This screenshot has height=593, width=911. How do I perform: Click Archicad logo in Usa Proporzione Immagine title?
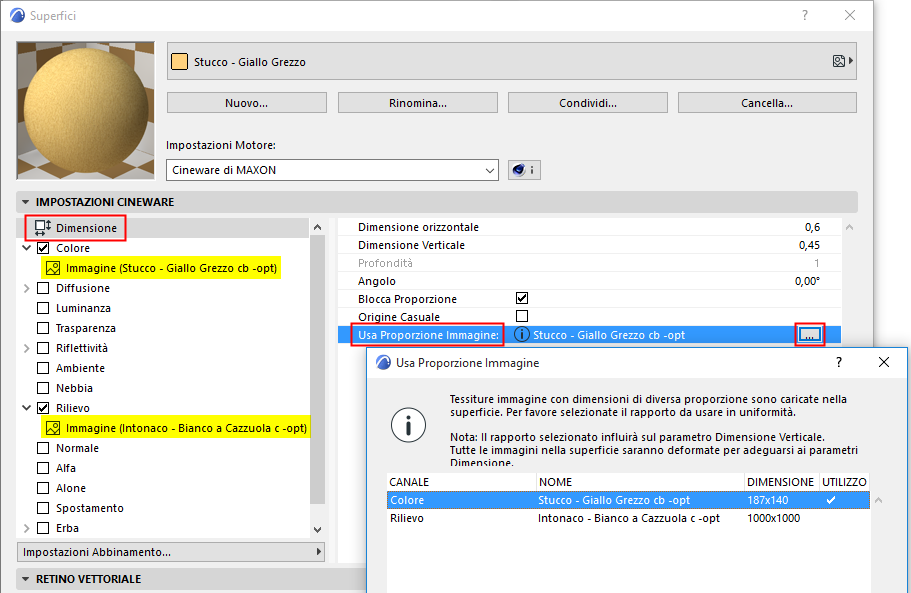pyautogui.click(x=383, y=362)
